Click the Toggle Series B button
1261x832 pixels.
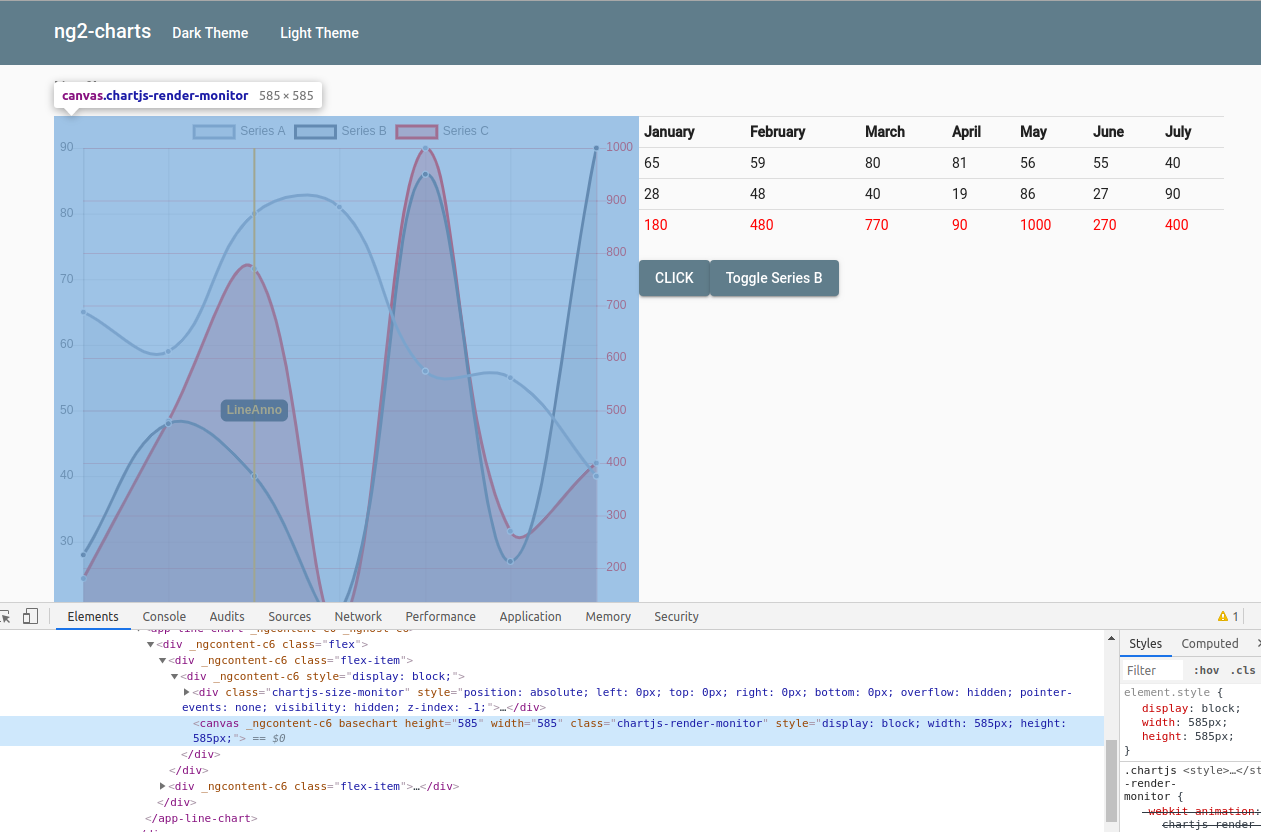tap(774, 278)
